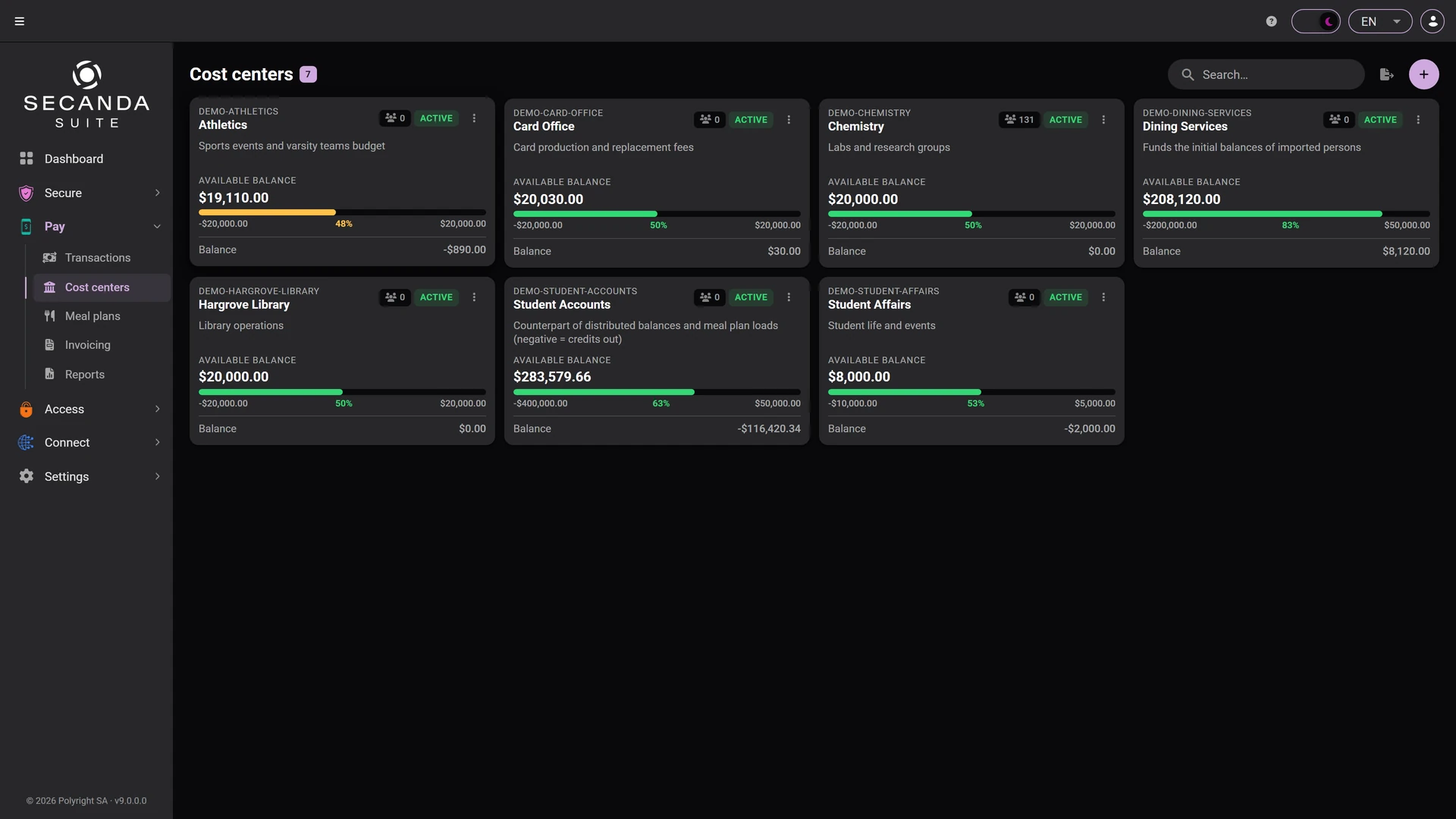Open Athletics card three-dot menu
Screen dimensions: 1456x819
tap(474, 118)
